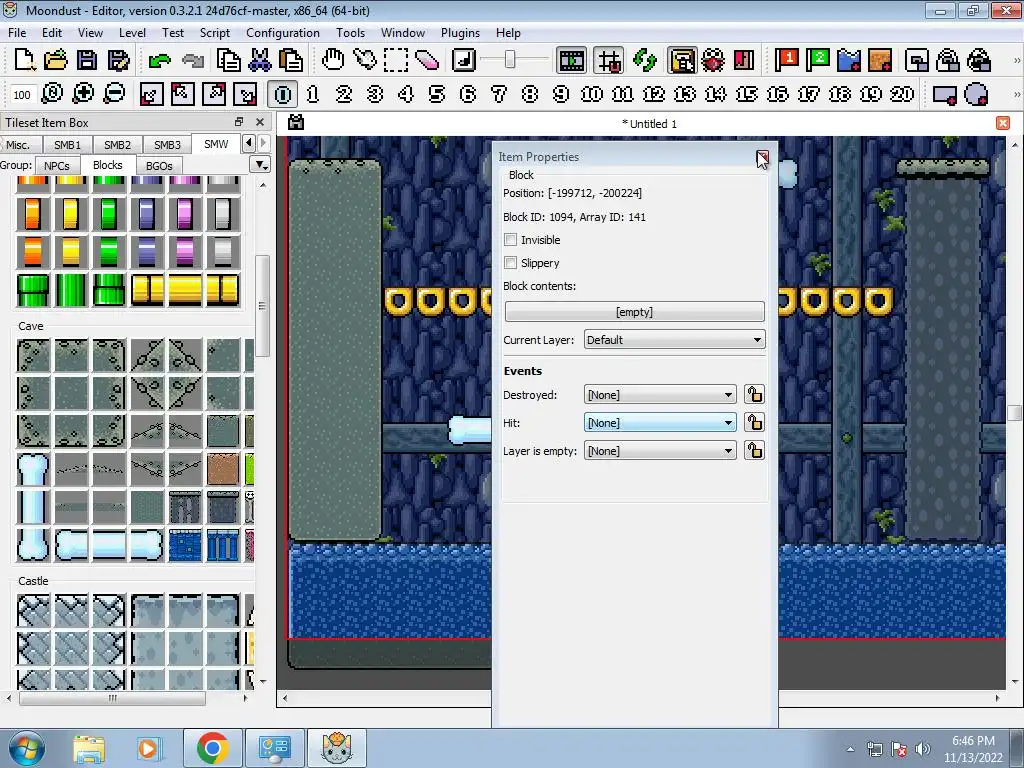Cut selection with scissors icon

click(260, 60)
